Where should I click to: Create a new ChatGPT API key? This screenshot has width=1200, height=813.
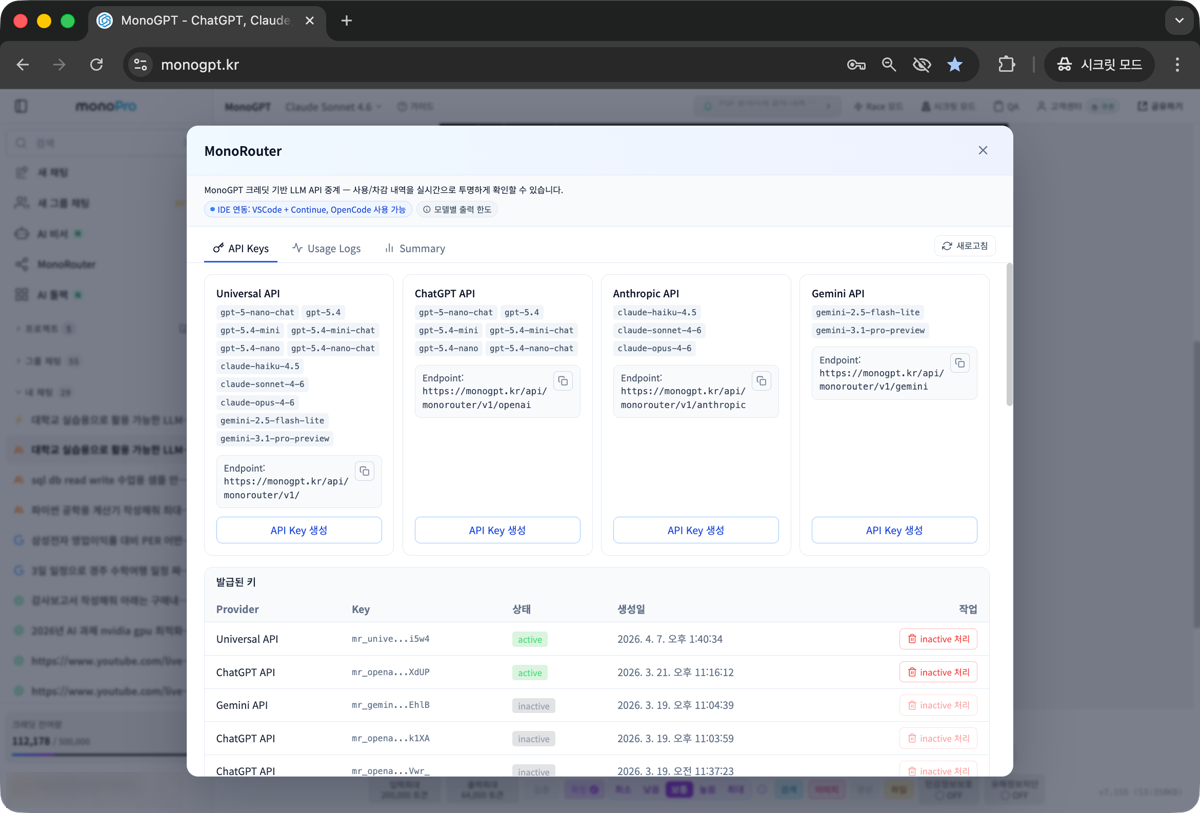click(497, 530)
